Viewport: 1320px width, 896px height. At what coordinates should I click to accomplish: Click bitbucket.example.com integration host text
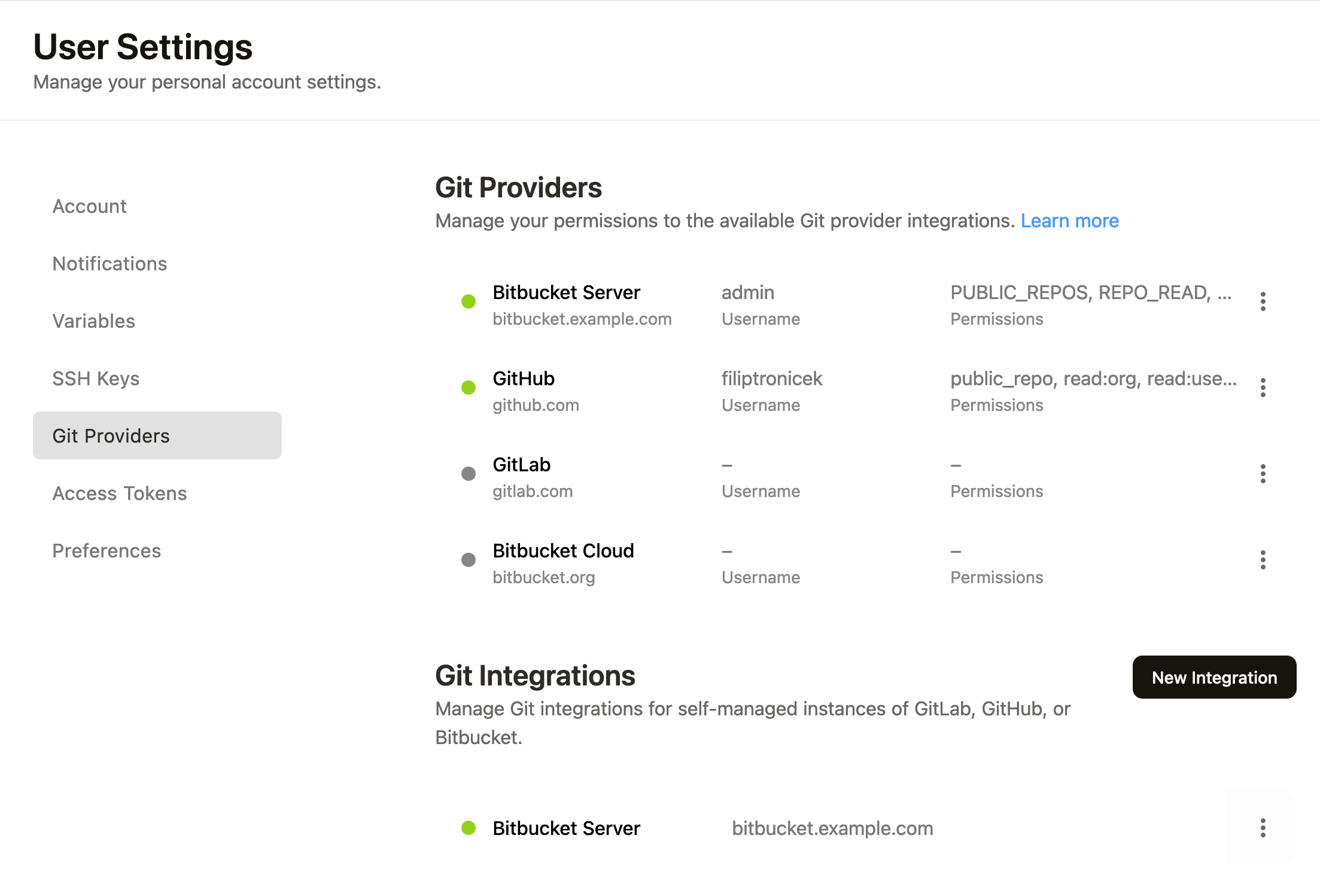coord(832,828)
